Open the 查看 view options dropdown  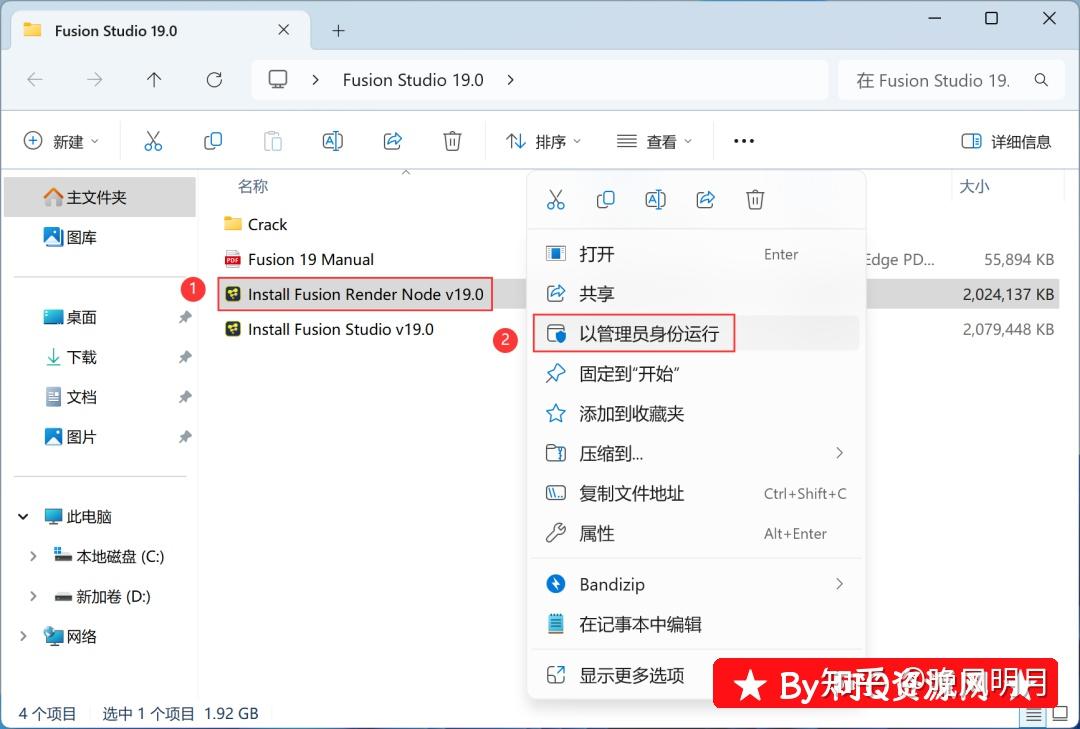point(654,140)
